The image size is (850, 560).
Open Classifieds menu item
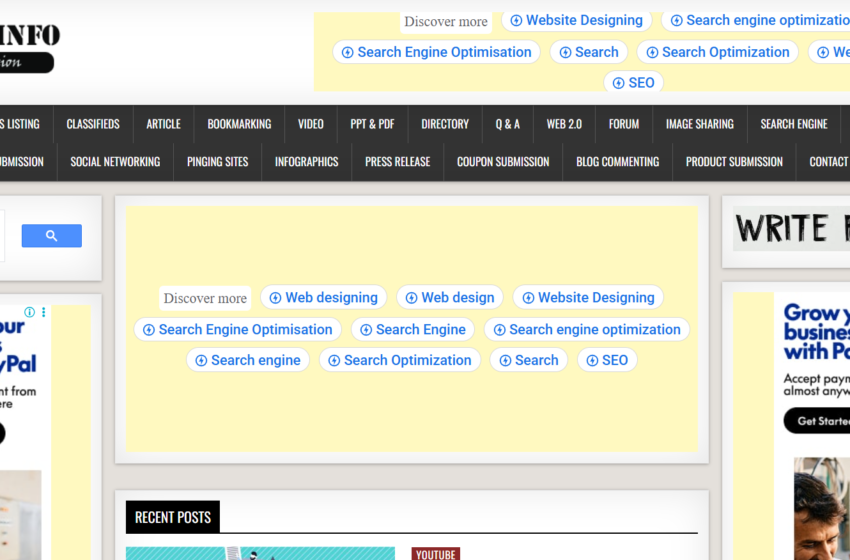pos(93,124)
